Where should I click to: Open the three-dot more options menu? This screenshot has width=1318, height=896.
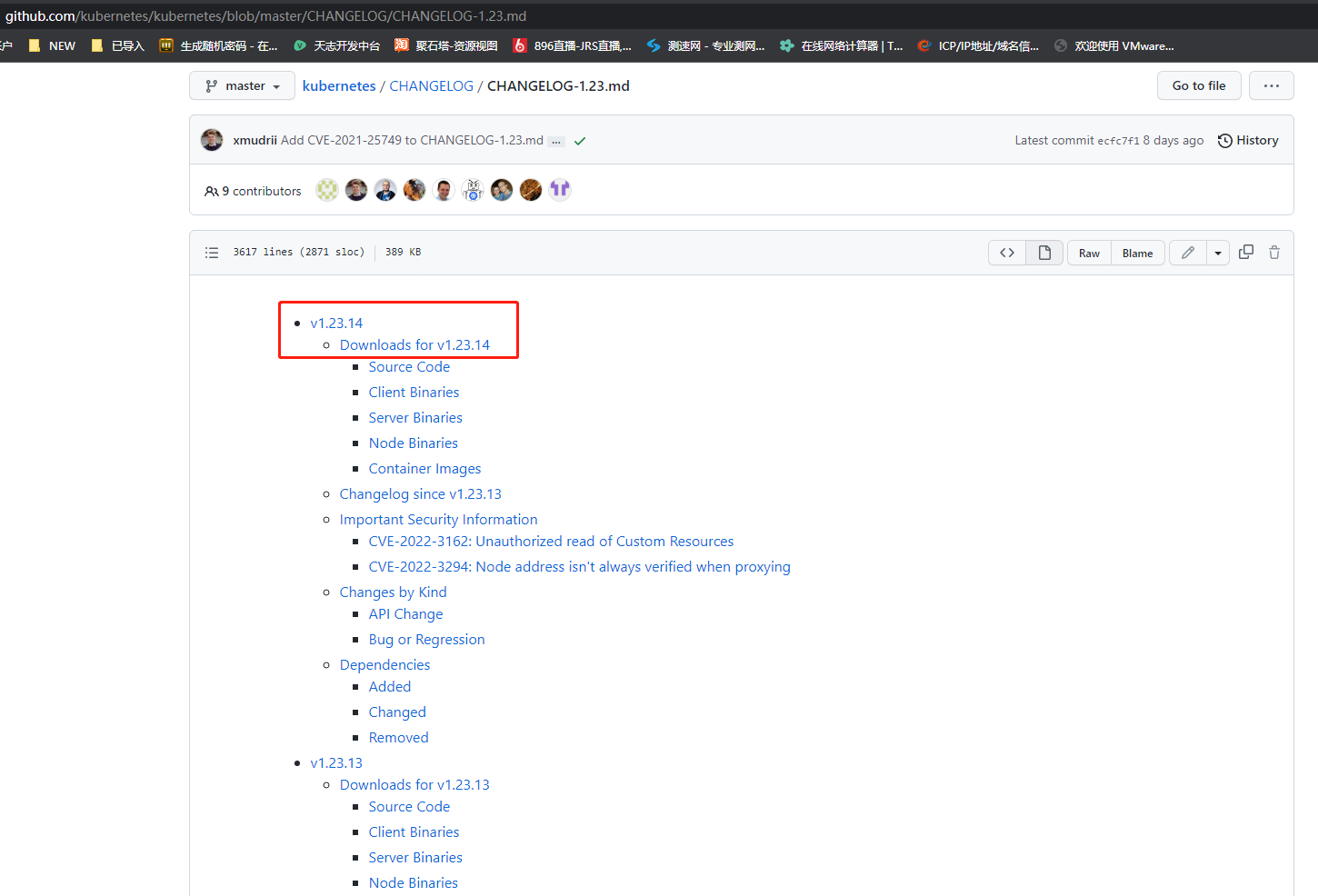(x=1271, y=85)
